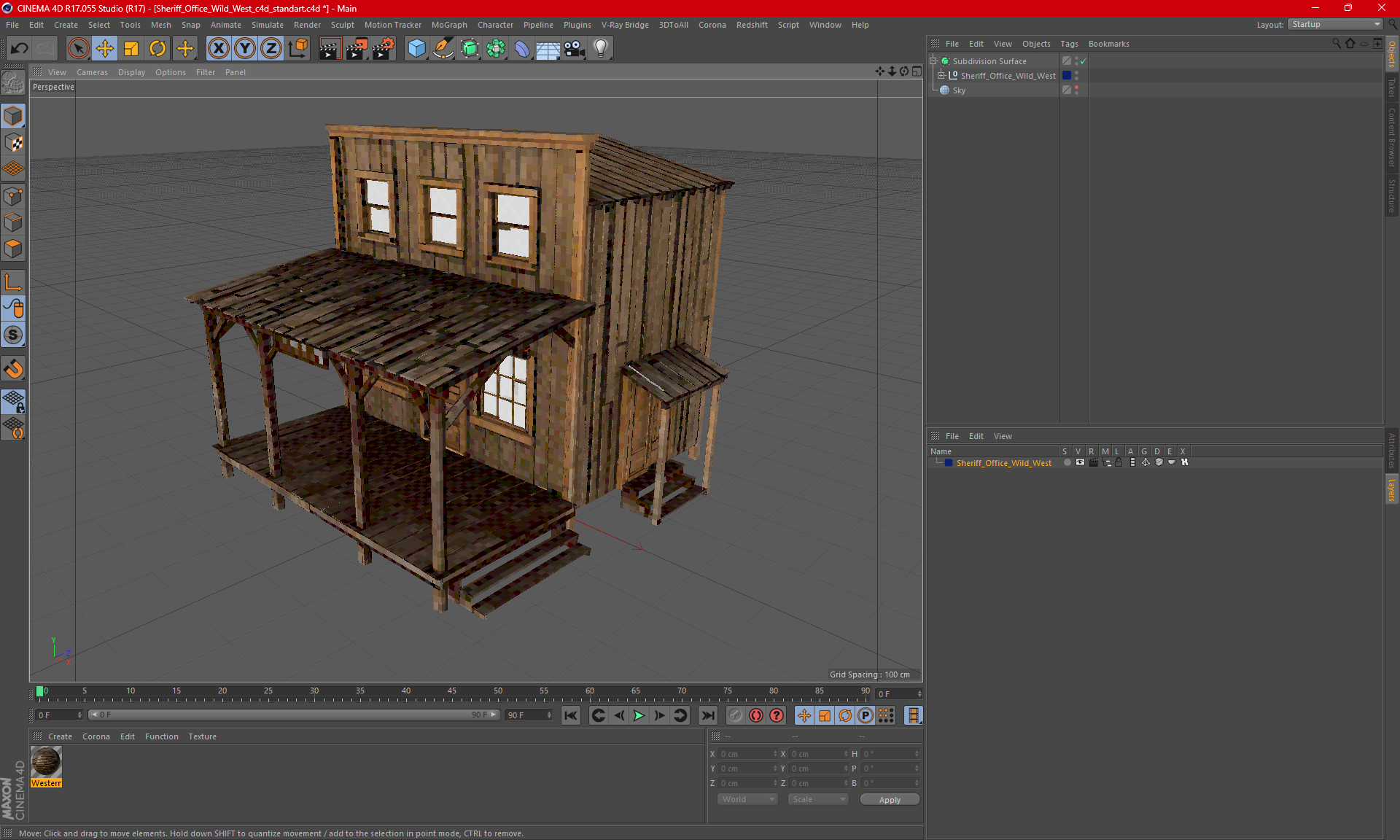
Task: Toggle the Z axis lock
Action: coord(271,48)
